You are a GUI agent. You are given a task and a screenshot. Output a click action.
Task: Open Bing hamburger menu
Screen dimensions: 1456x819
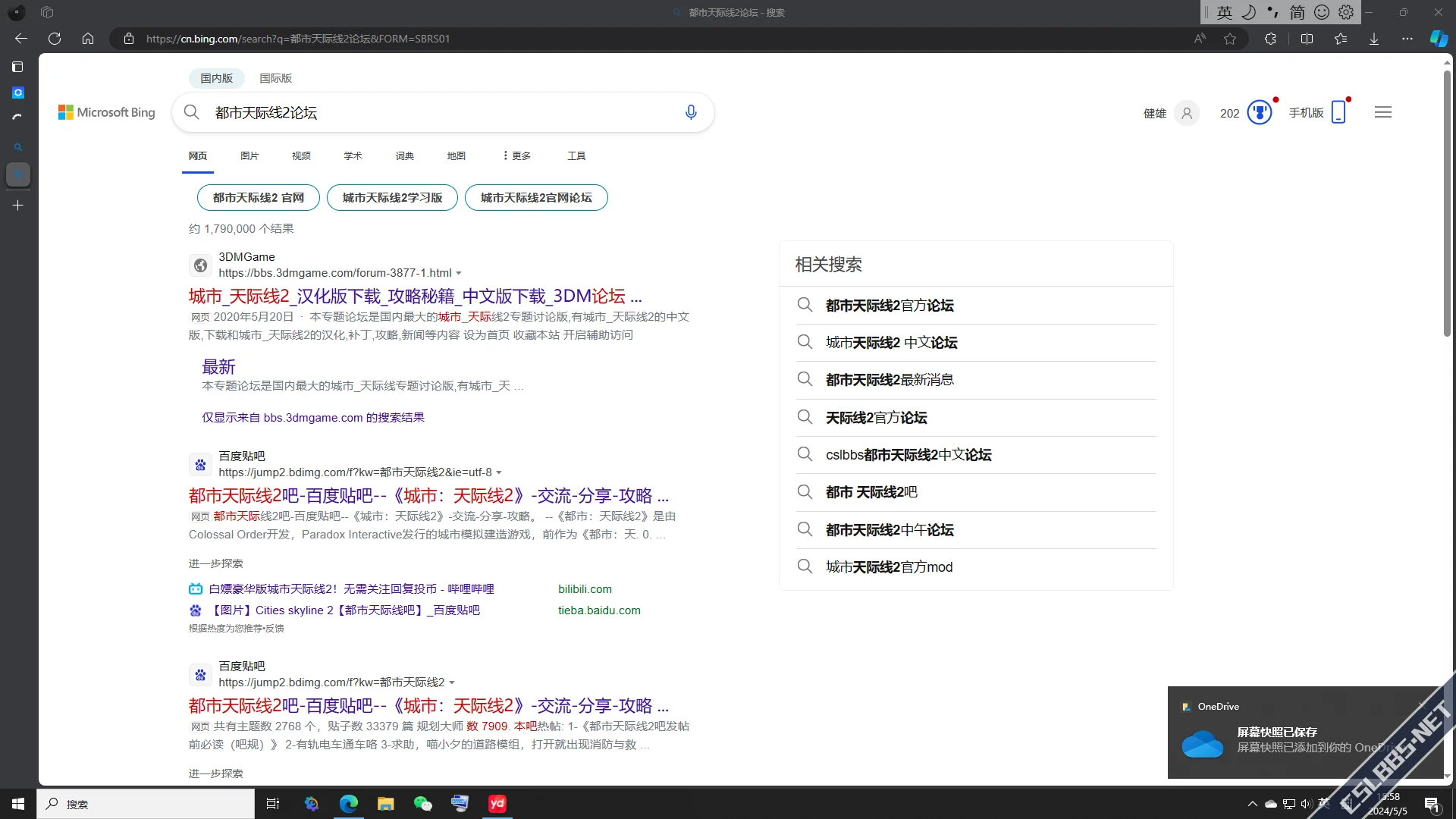pyautogui.click(x=1383, y=112)
